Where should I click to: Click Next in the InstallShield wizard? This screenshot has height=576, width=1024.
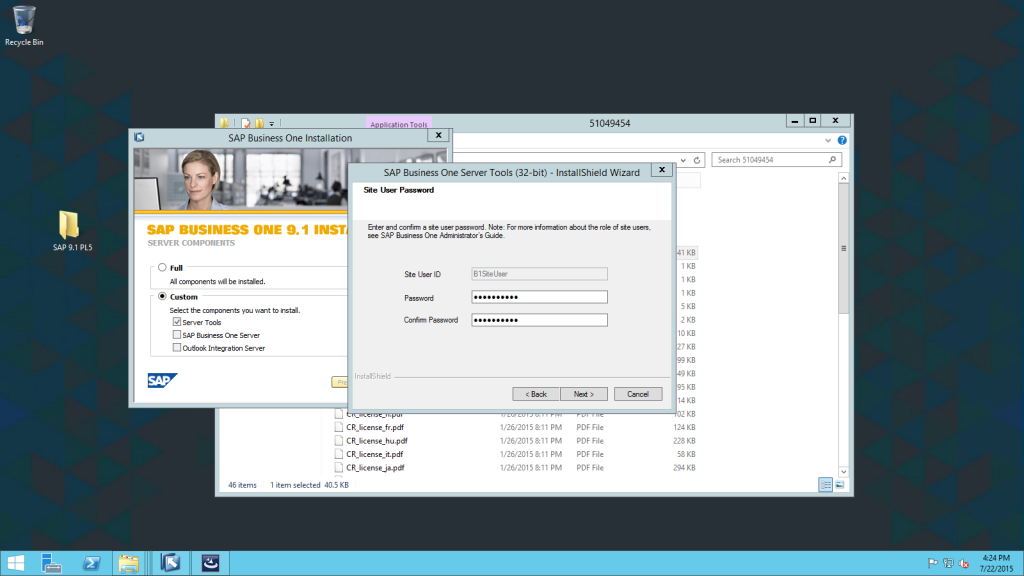tap(584, 394)
